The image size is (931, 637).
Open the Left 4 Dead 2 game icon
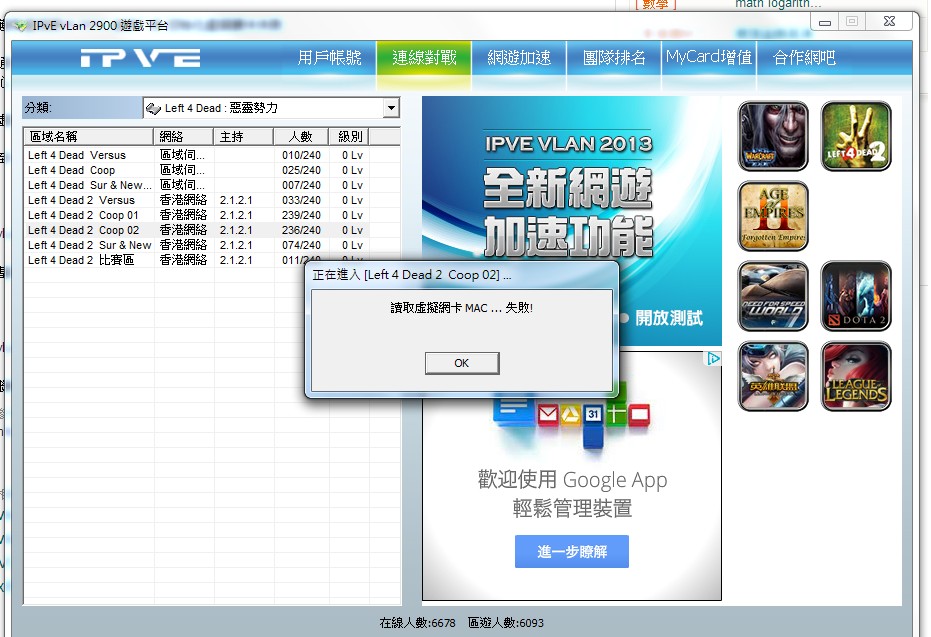856,136
